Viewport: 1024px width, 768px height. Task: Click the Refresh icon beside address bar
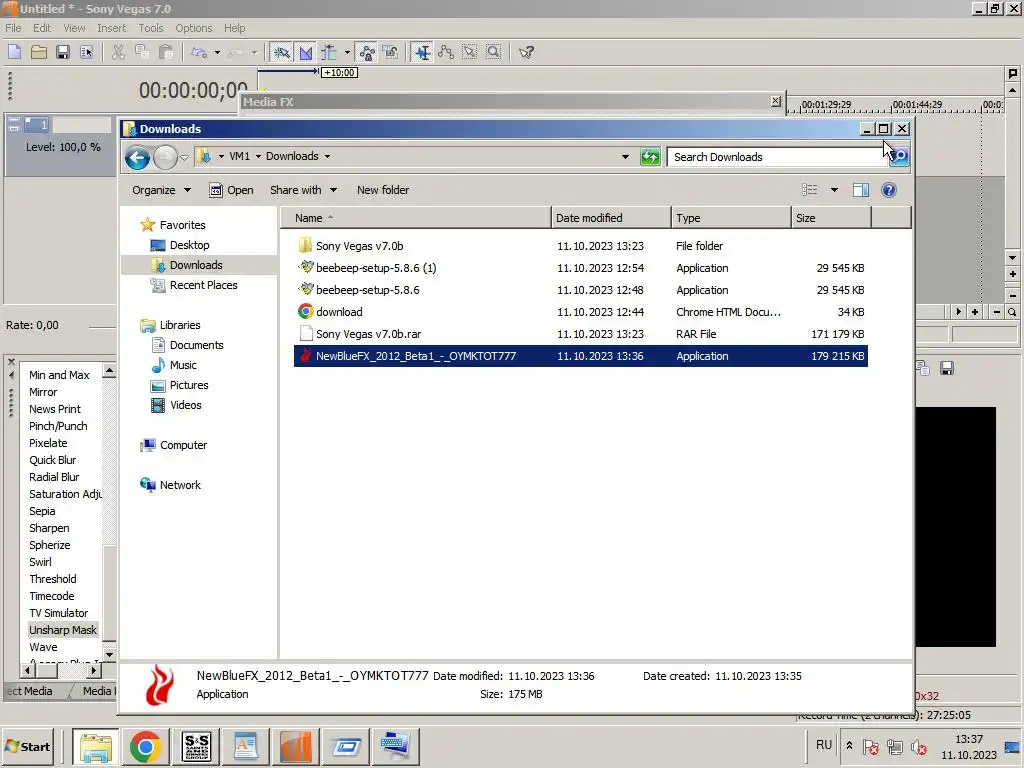click(650, 157)
